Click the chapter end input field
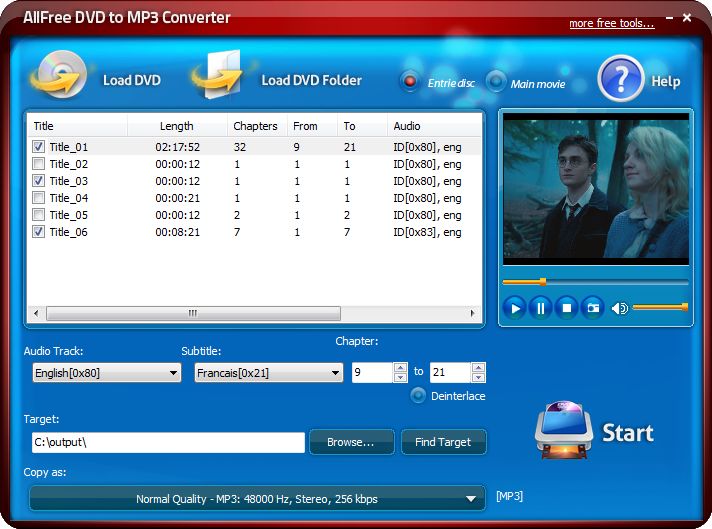 click(450, 372)
